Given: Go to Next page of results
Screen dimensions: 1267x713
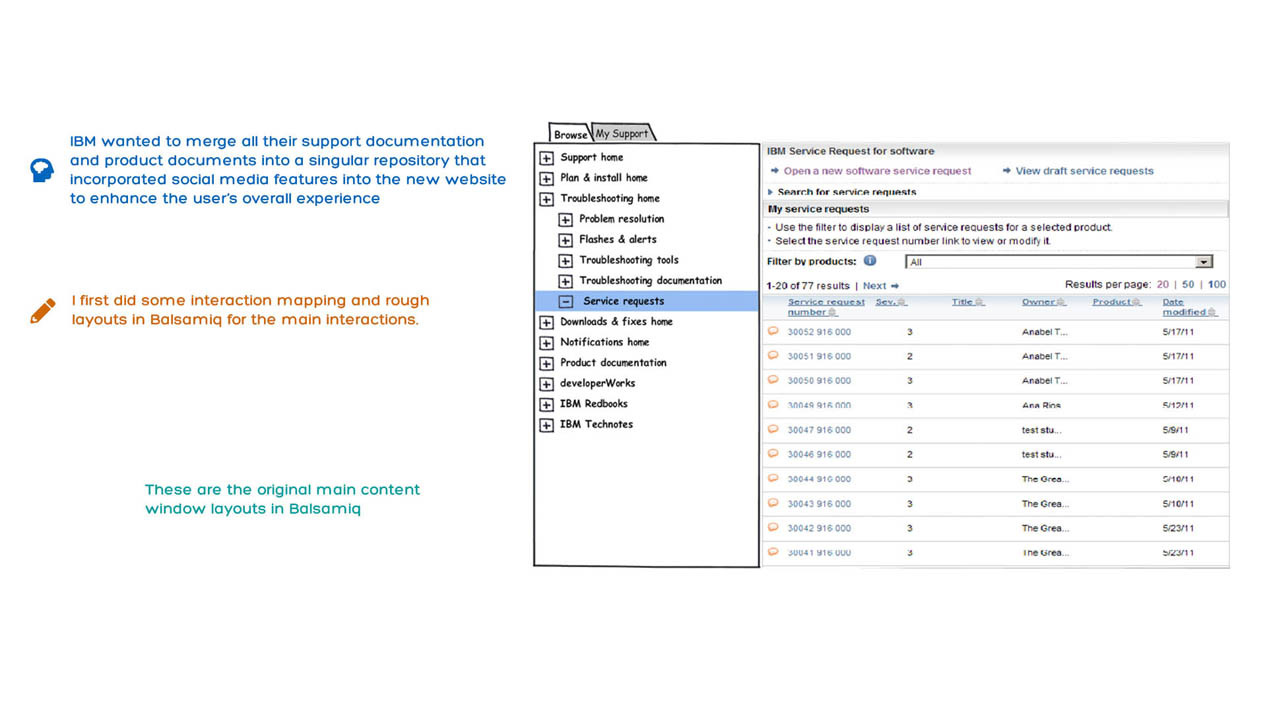Looking at the screenshot, I should point(880,286).
